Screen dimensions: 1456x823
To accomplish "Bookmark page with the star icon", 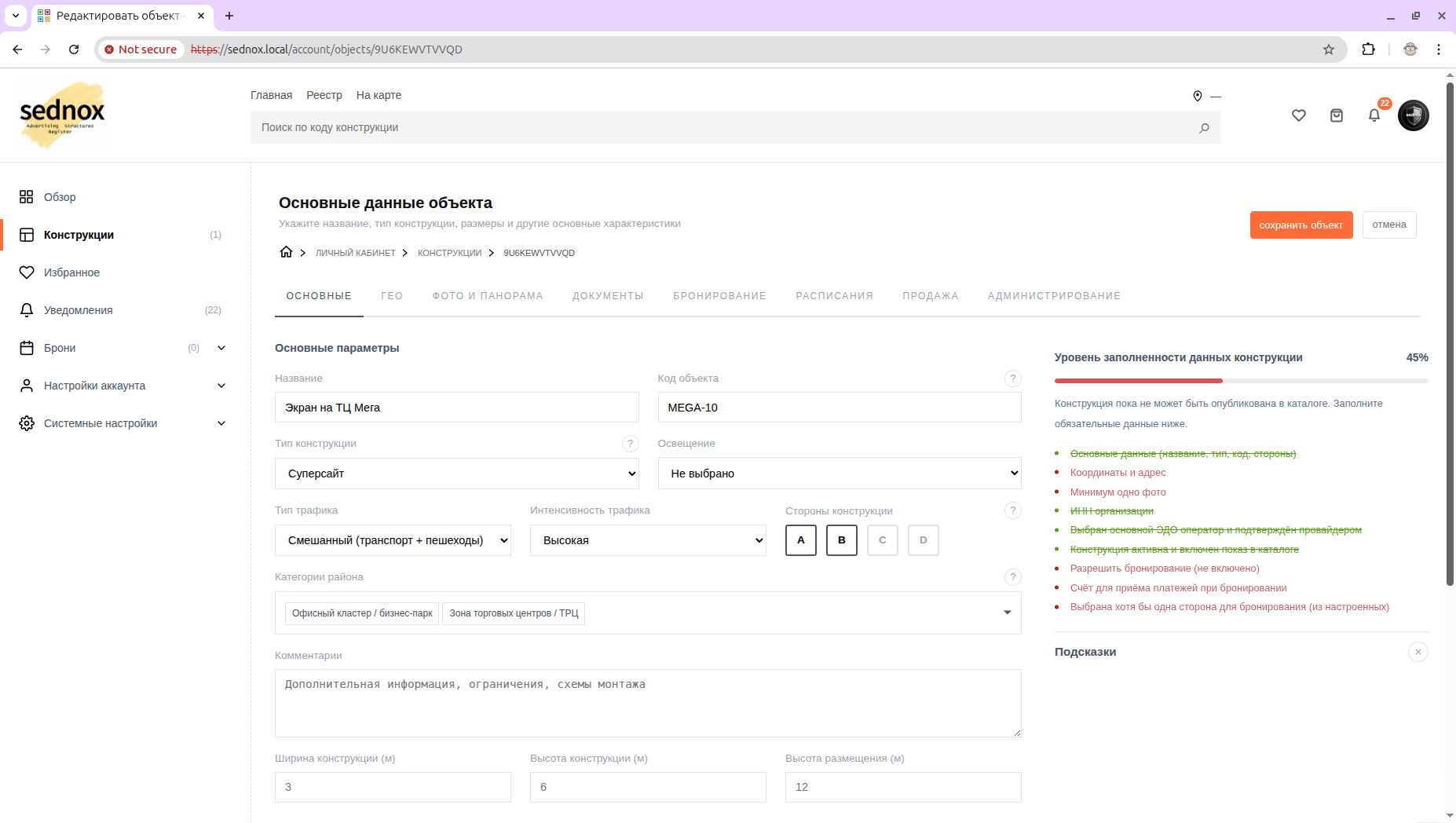I will tap(1329, 49).
